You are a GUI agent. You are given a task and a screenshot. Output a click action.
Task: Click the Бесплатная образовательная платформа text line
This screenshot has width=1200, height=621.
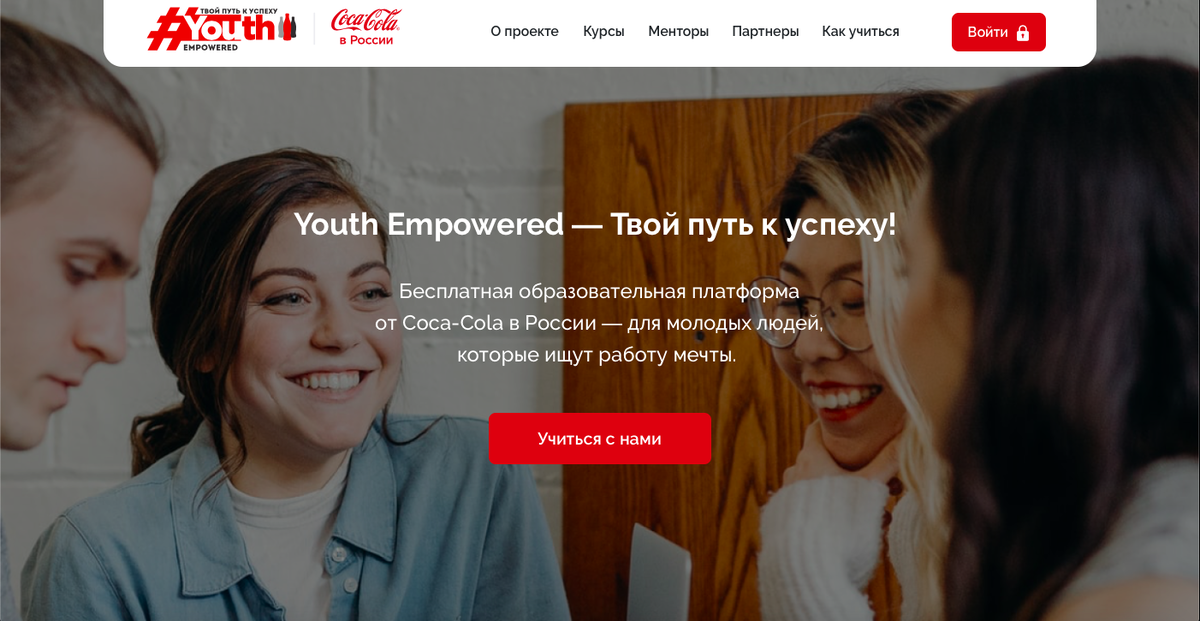pyautogui.click(x=599, y=291)
